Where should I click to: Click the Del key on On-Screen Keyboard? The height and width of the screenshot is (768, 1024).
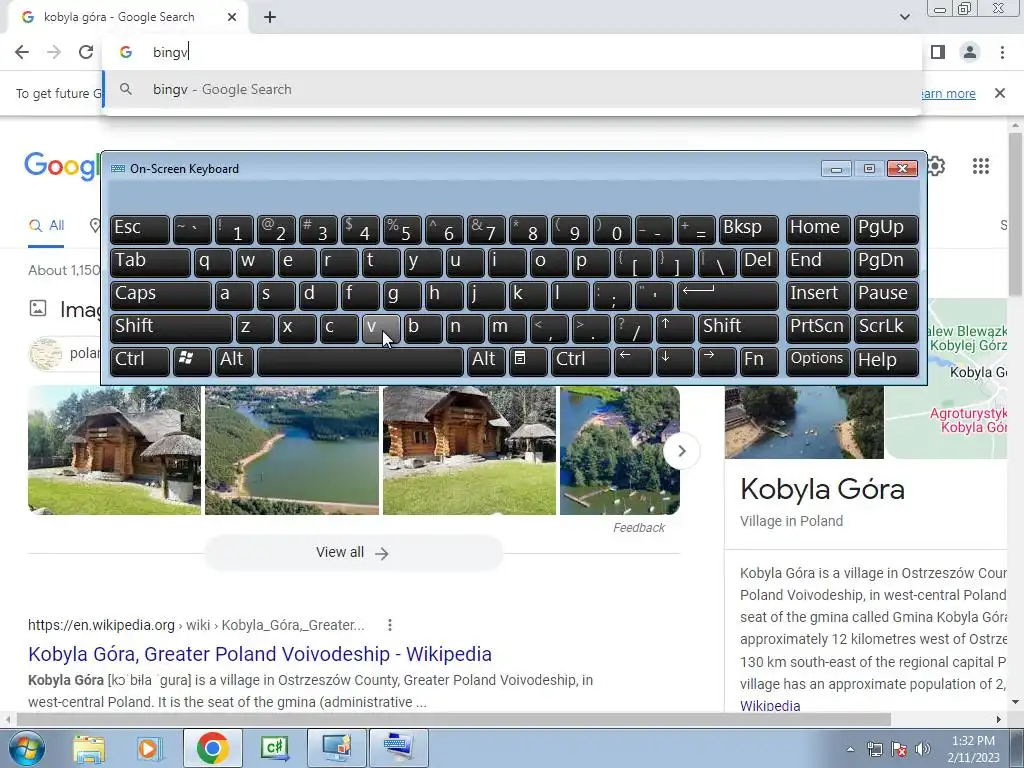coord(759,263)
